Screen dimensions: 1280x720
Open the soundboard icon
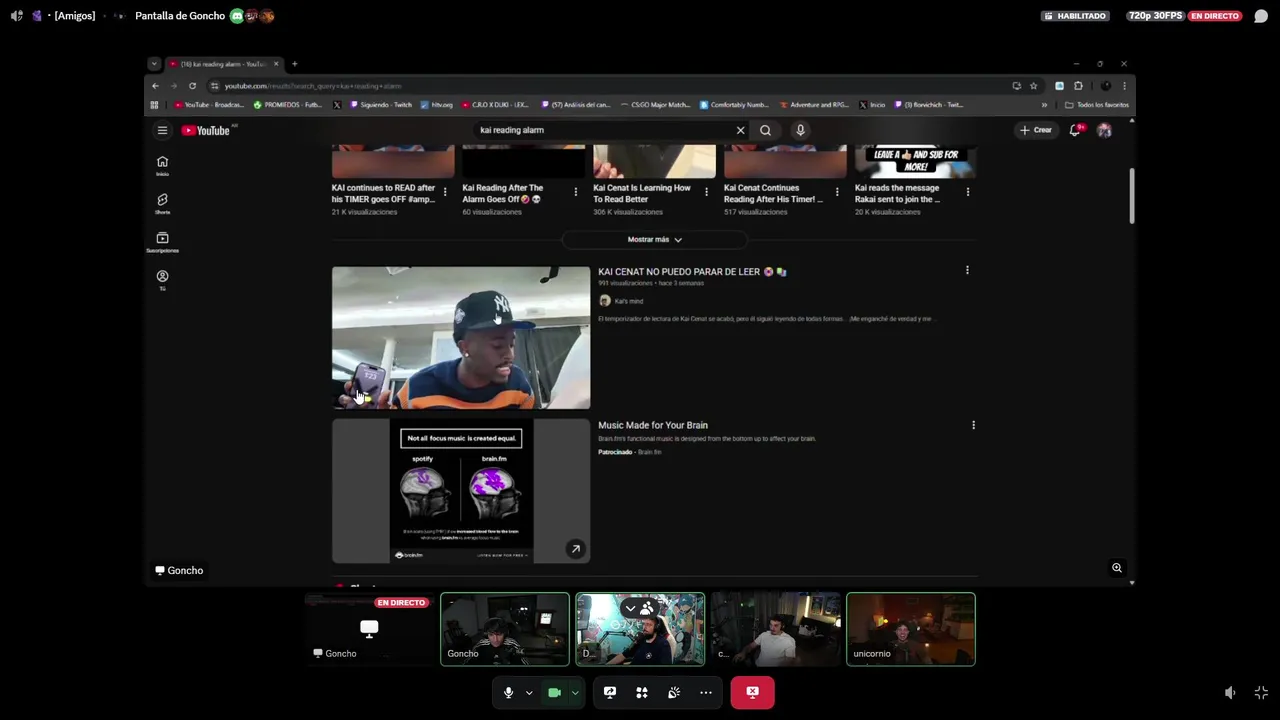click(674, 692)
